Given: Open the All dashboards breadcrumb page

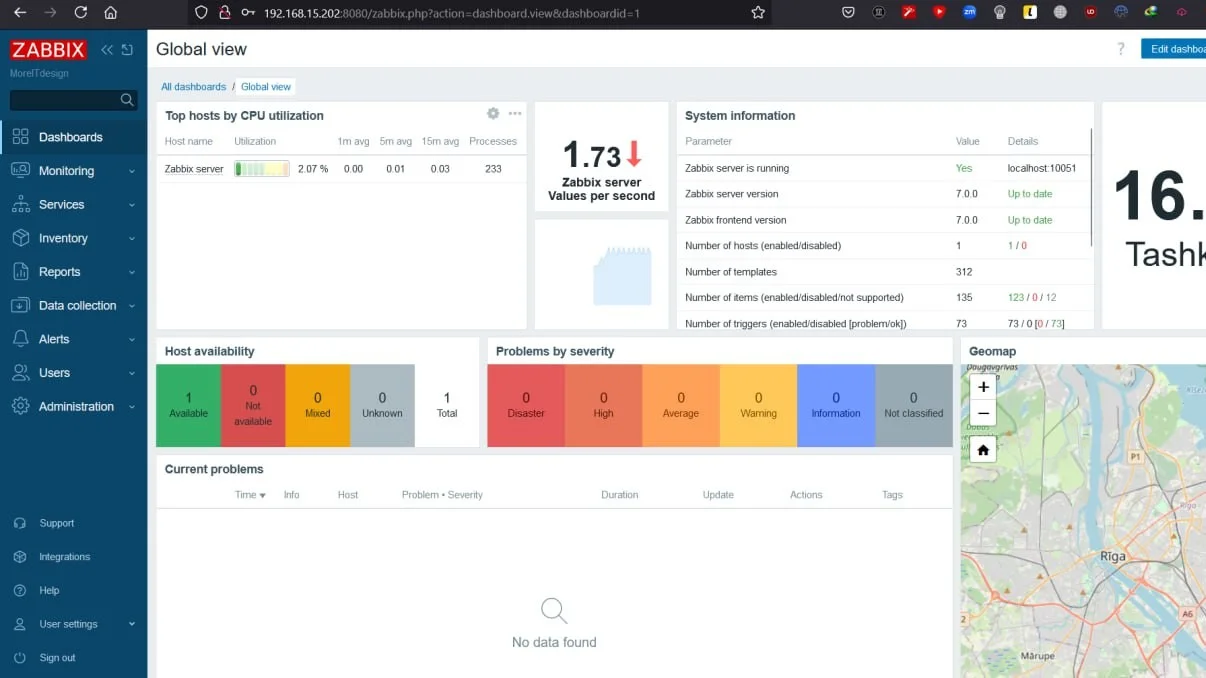Looking at the screenshot, I should pyautogui.click(x=193, y=86).
